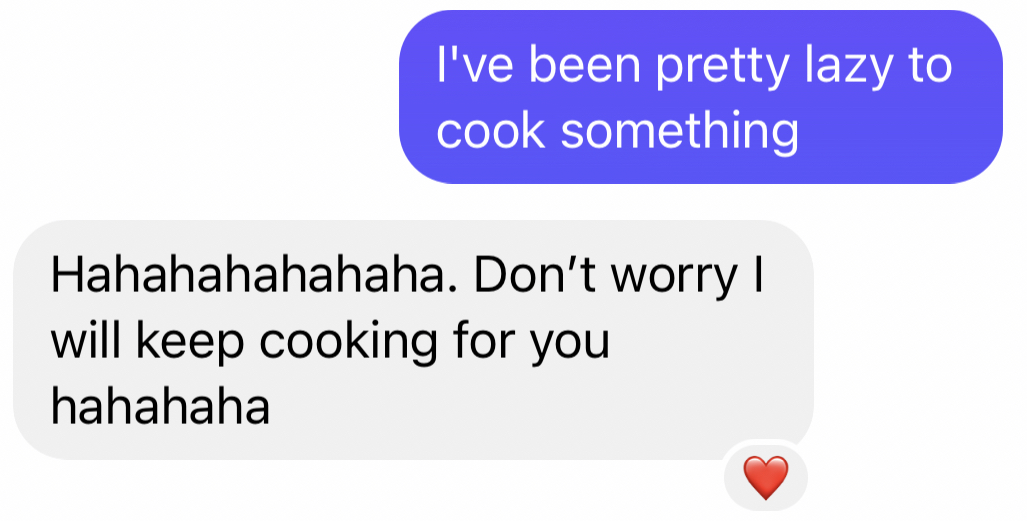Click the word "cook" in purple bubble

(x=491, y=130)
